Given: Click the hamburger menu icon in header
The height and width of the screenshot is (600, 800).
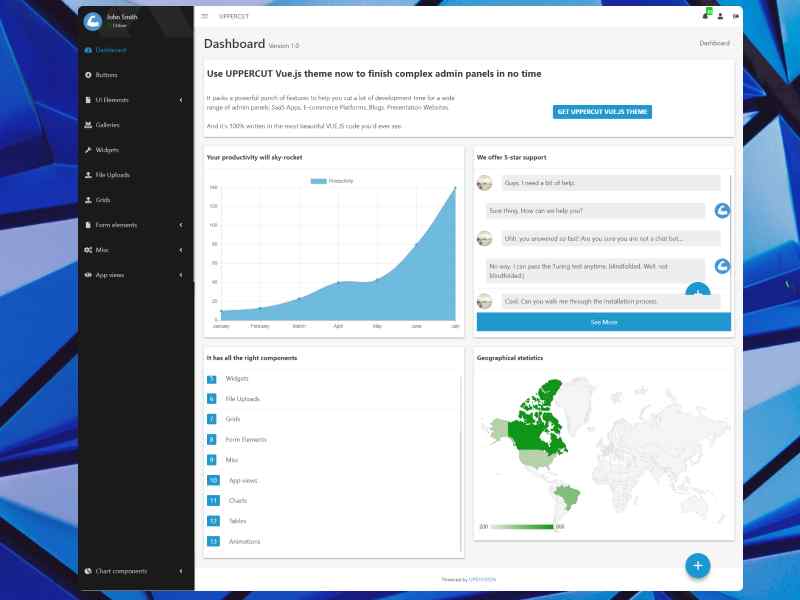Looking at the screenshot, I should 205,16.
